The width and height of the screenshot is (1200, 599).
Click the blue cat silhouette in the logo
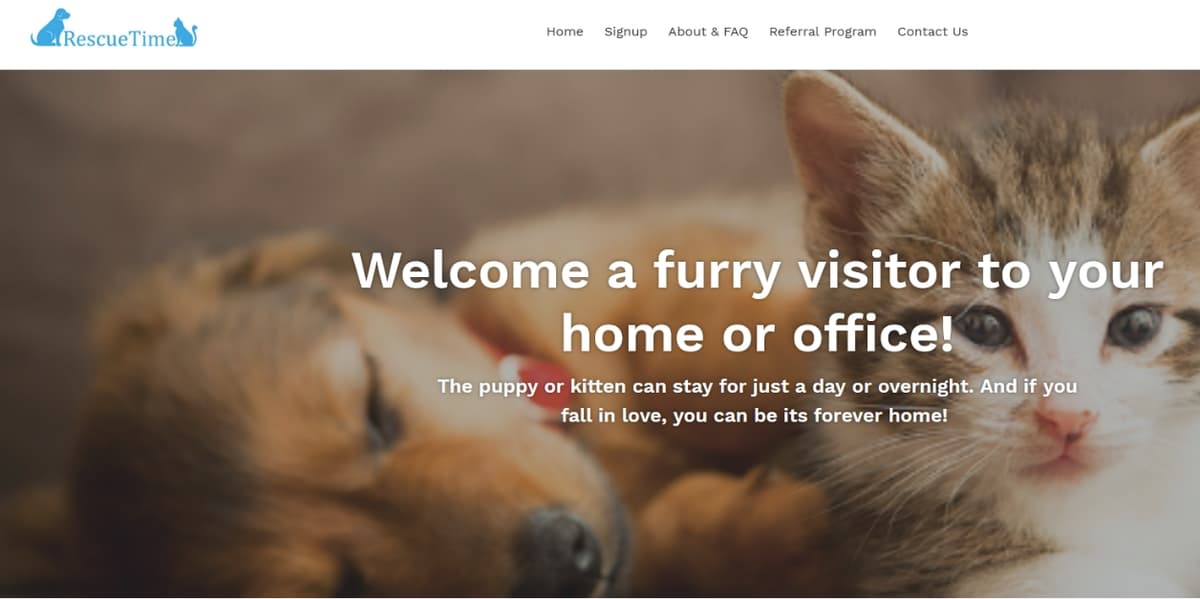[186, 32]
